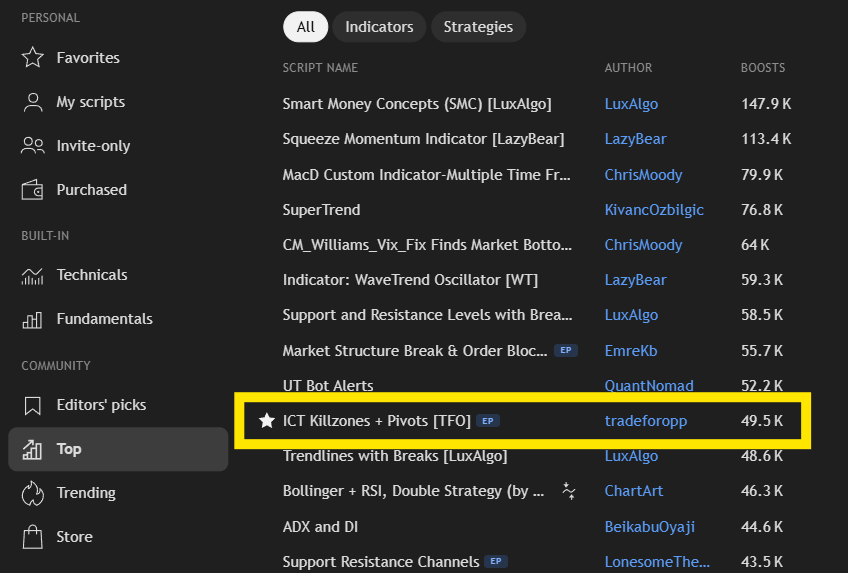Click the Editors' picks bookmark icon
This screenshot has height=573, width=848.
[x=32, y=405]
